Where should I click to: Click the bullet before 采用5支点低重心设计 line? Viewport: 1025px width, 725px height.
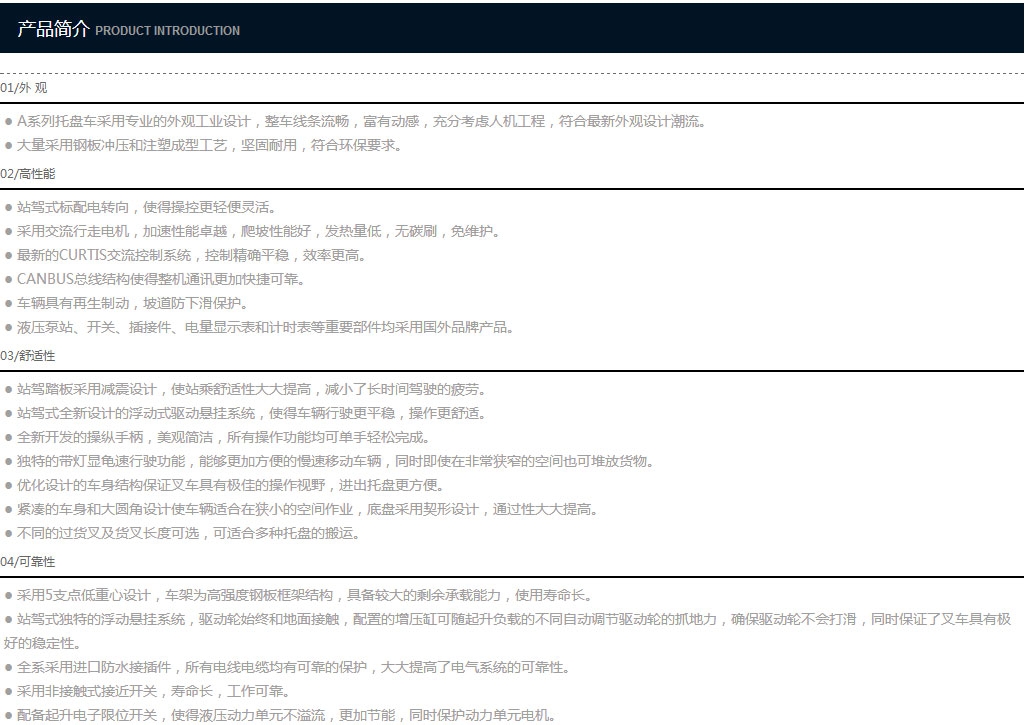8,596
